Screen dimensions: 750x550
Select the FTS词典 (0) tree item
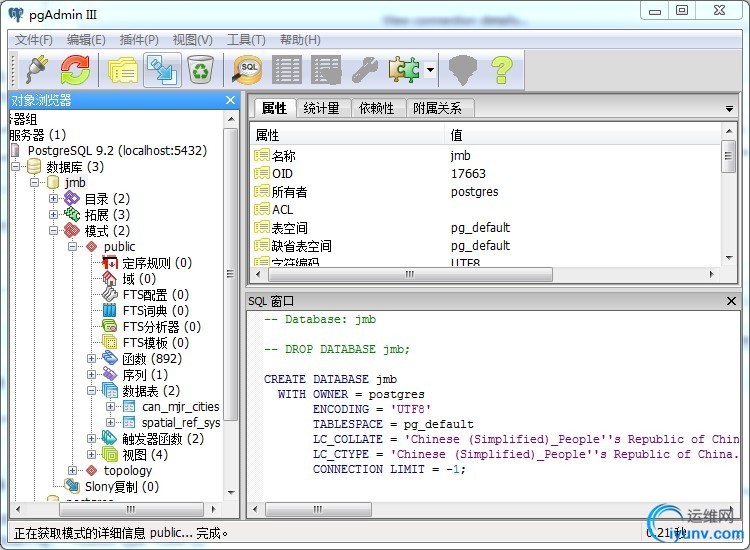155,310
